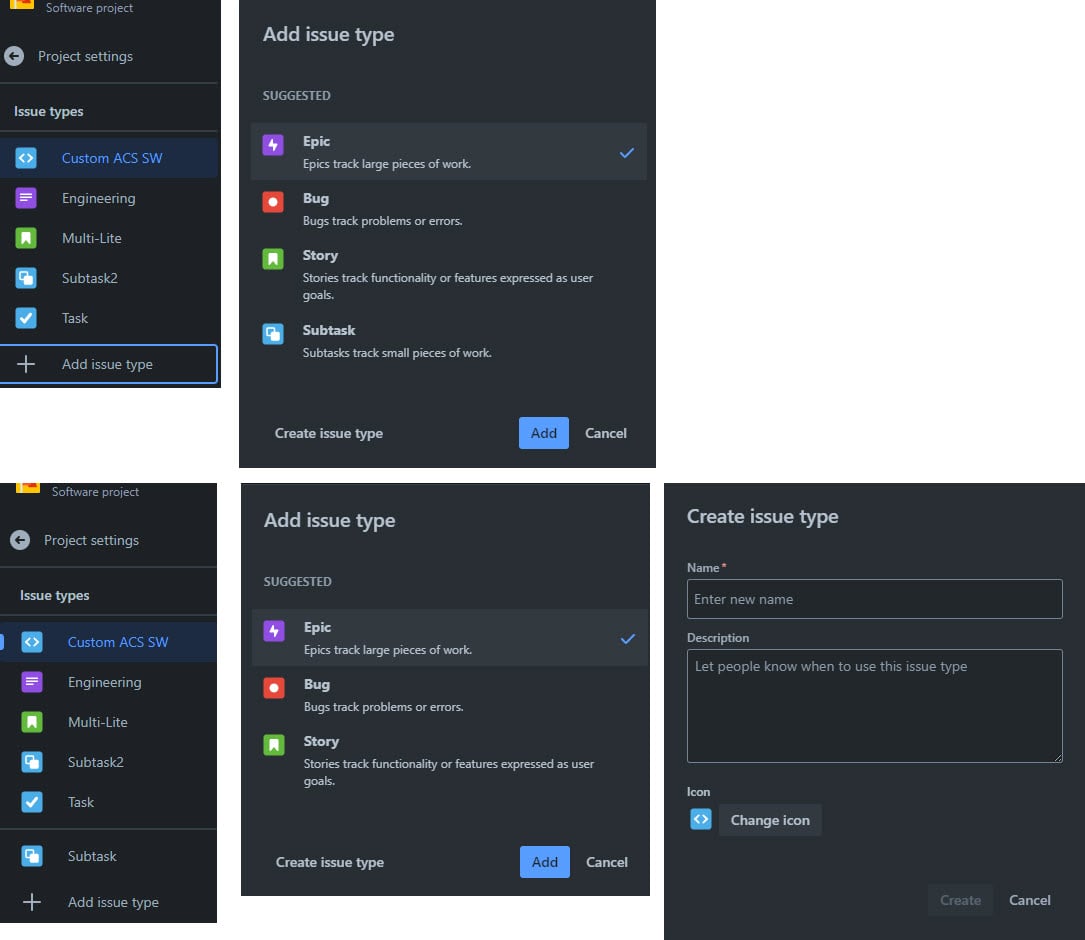Click back arrow icon in top sidebar

14,56
